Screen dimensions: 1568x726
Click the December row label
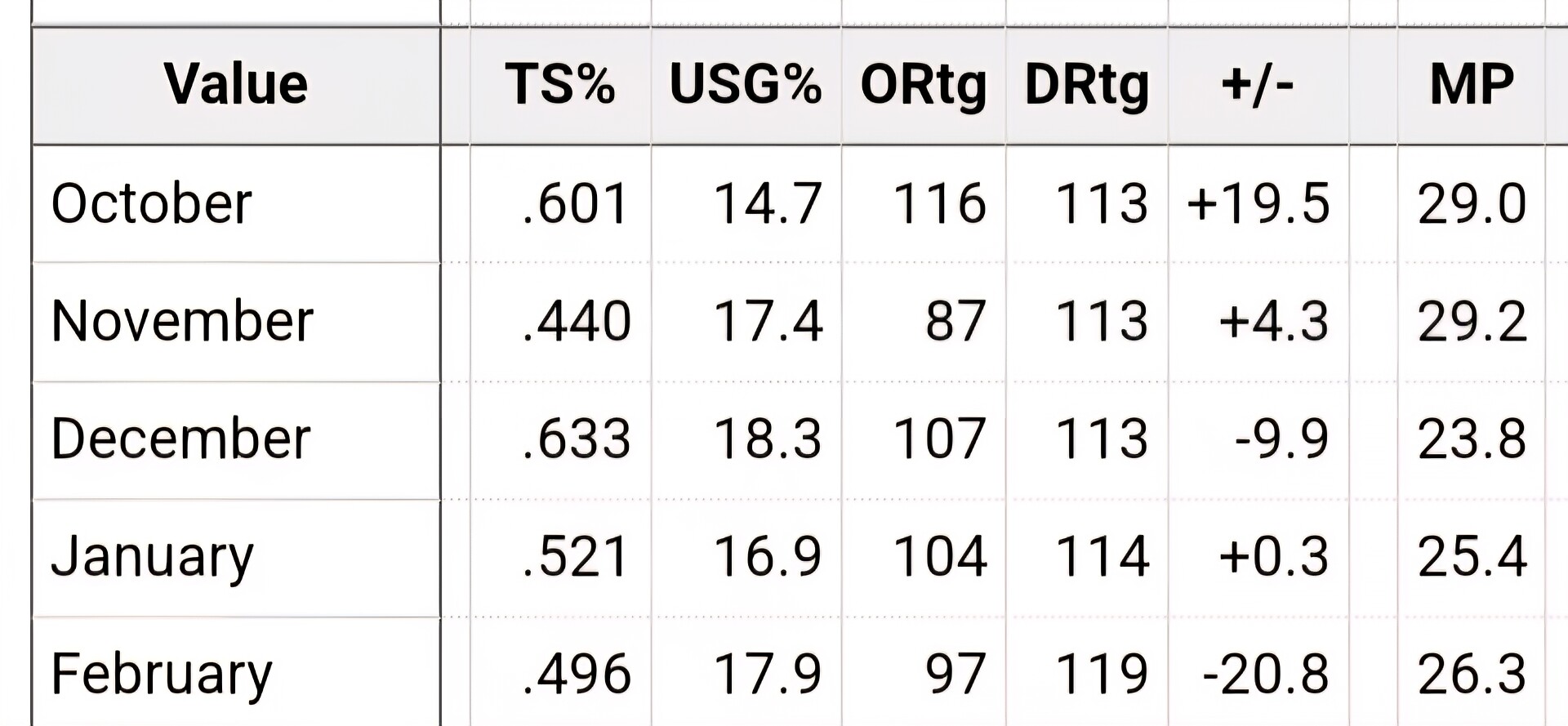click(180, 439)
